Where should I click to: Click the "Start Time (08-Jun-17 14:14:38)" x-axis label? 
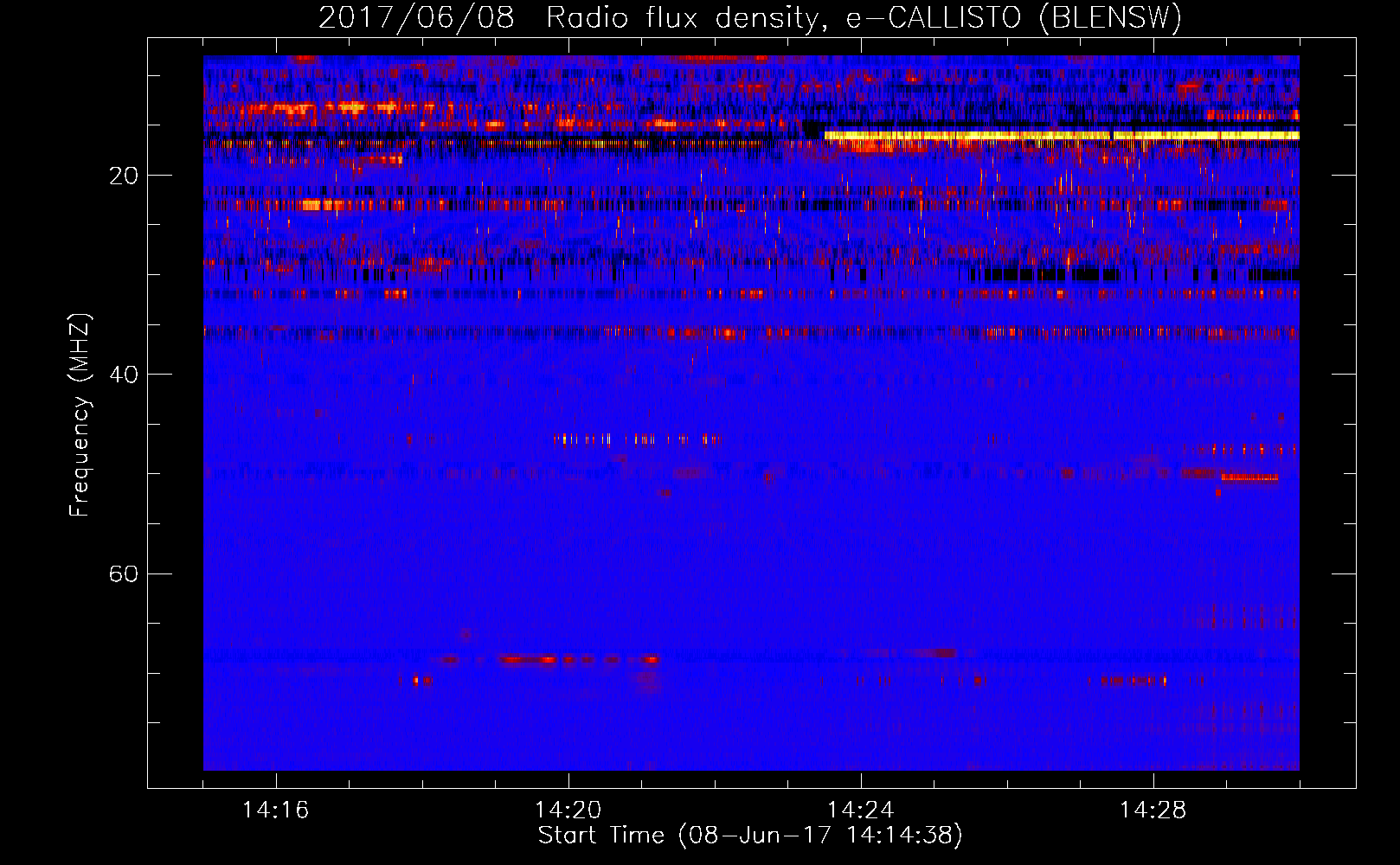point(750,836)
